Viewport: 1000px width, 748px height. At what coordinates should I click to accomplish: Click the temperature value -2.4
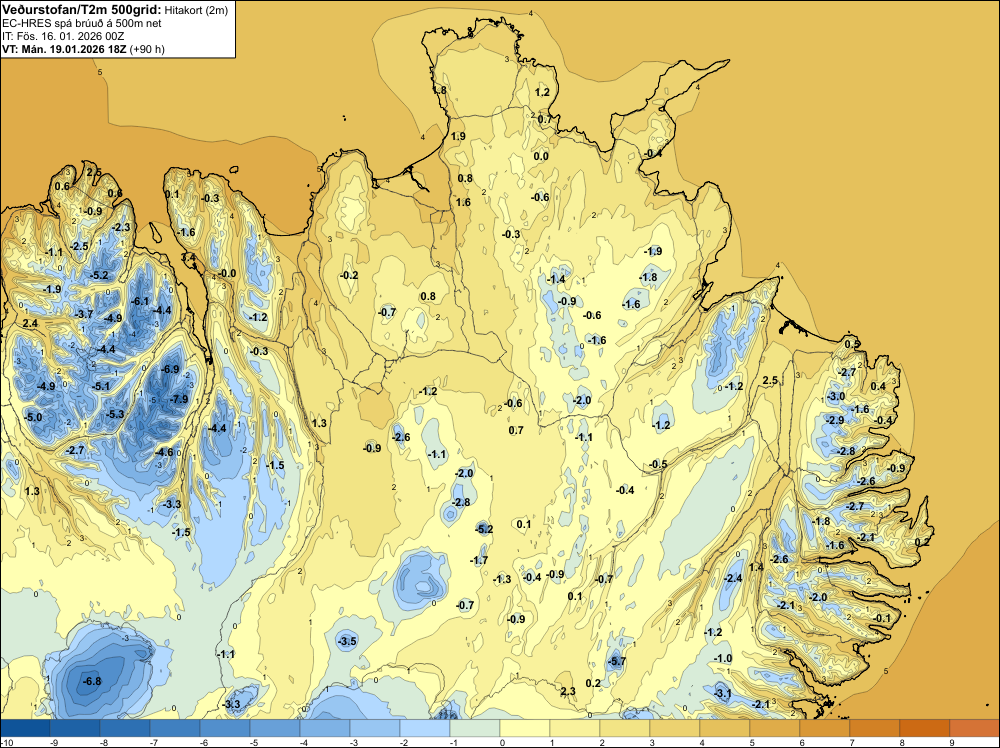pyautogui.click(x=733, y=578)
